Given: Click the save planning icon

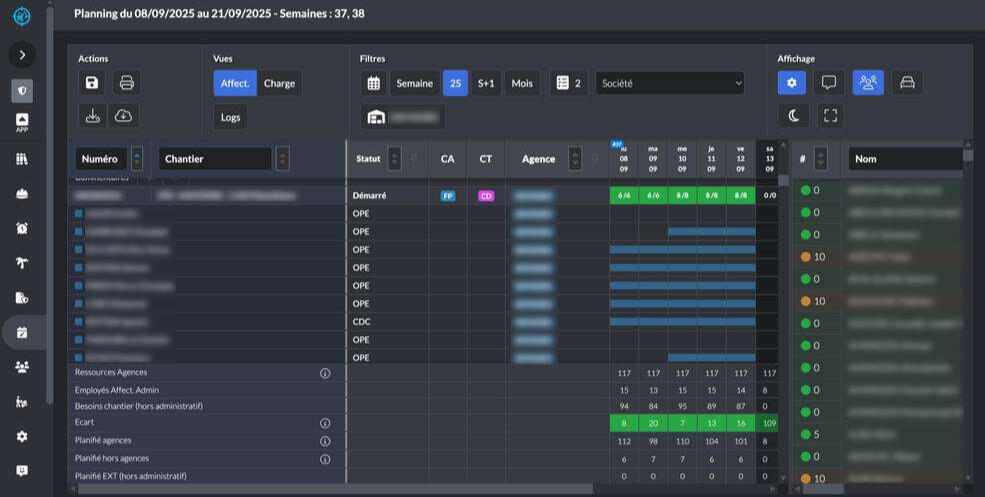Looking at the screenshot, I should coord(92,83).
